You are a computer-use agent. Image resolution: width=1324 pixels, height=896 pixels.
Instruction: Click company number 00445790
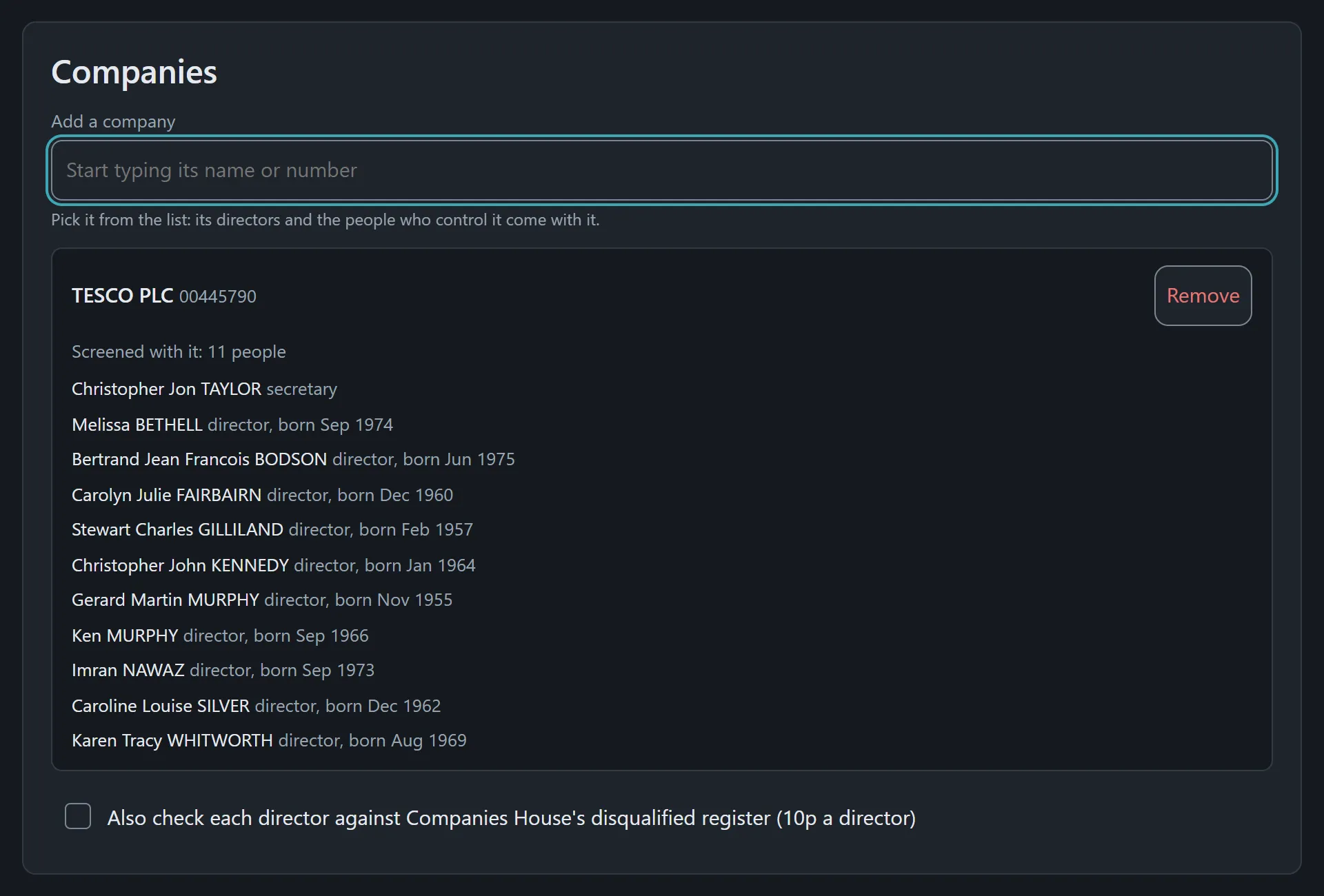[x=218, y=296]
